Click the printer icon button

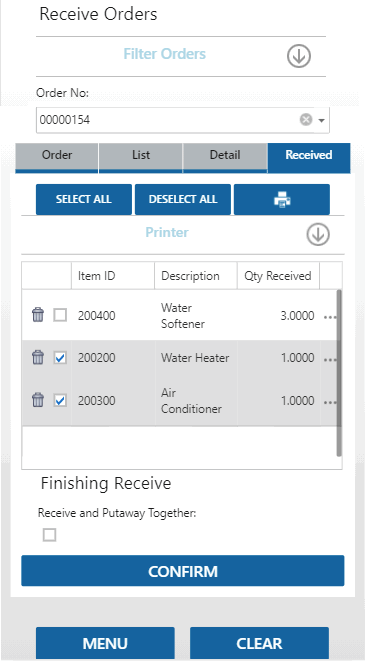(282, 199)
